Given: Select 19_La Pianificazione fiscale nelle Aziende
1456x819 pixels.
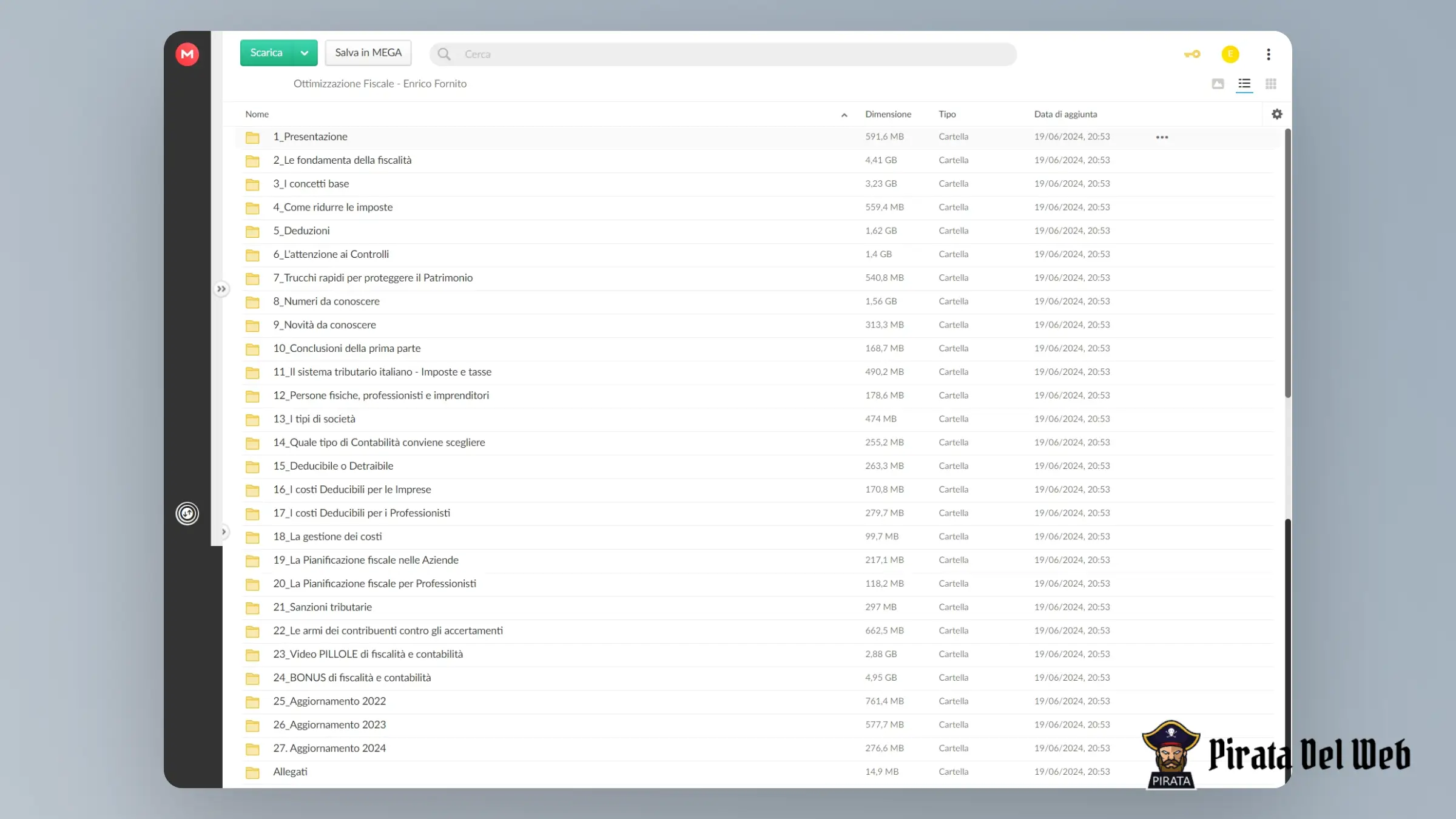Looking at the screenshot, I should 366,560.
